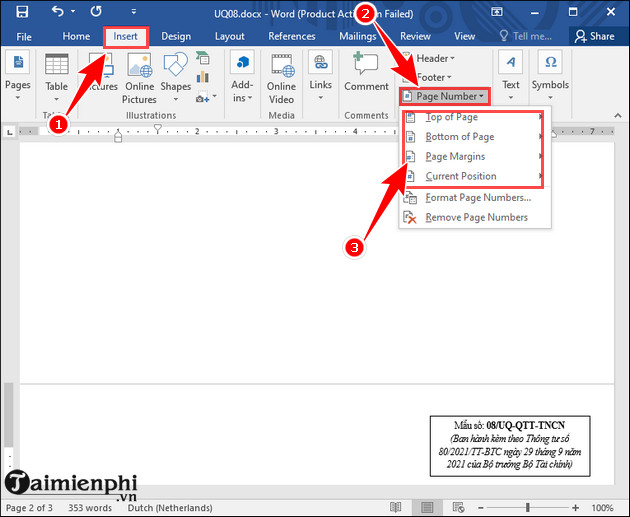Screen dimensions: 630x517
Task: Expand the Links dropdown
Action: pos(321,76)
